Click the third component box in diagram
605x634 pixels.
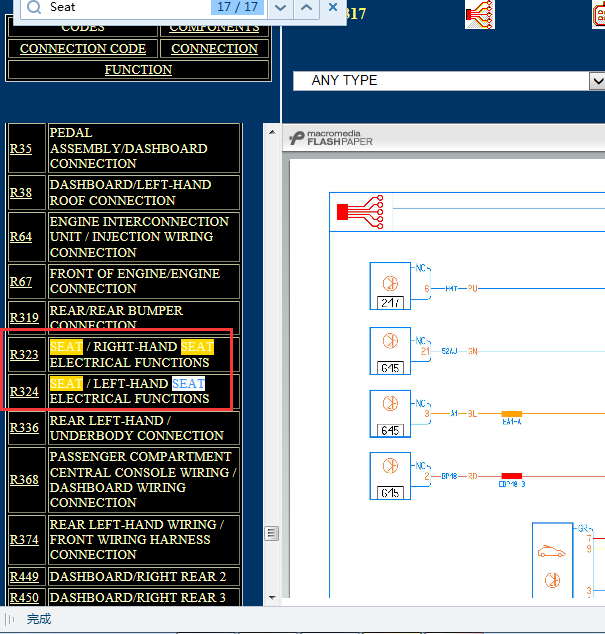click(x=390, y=414)
